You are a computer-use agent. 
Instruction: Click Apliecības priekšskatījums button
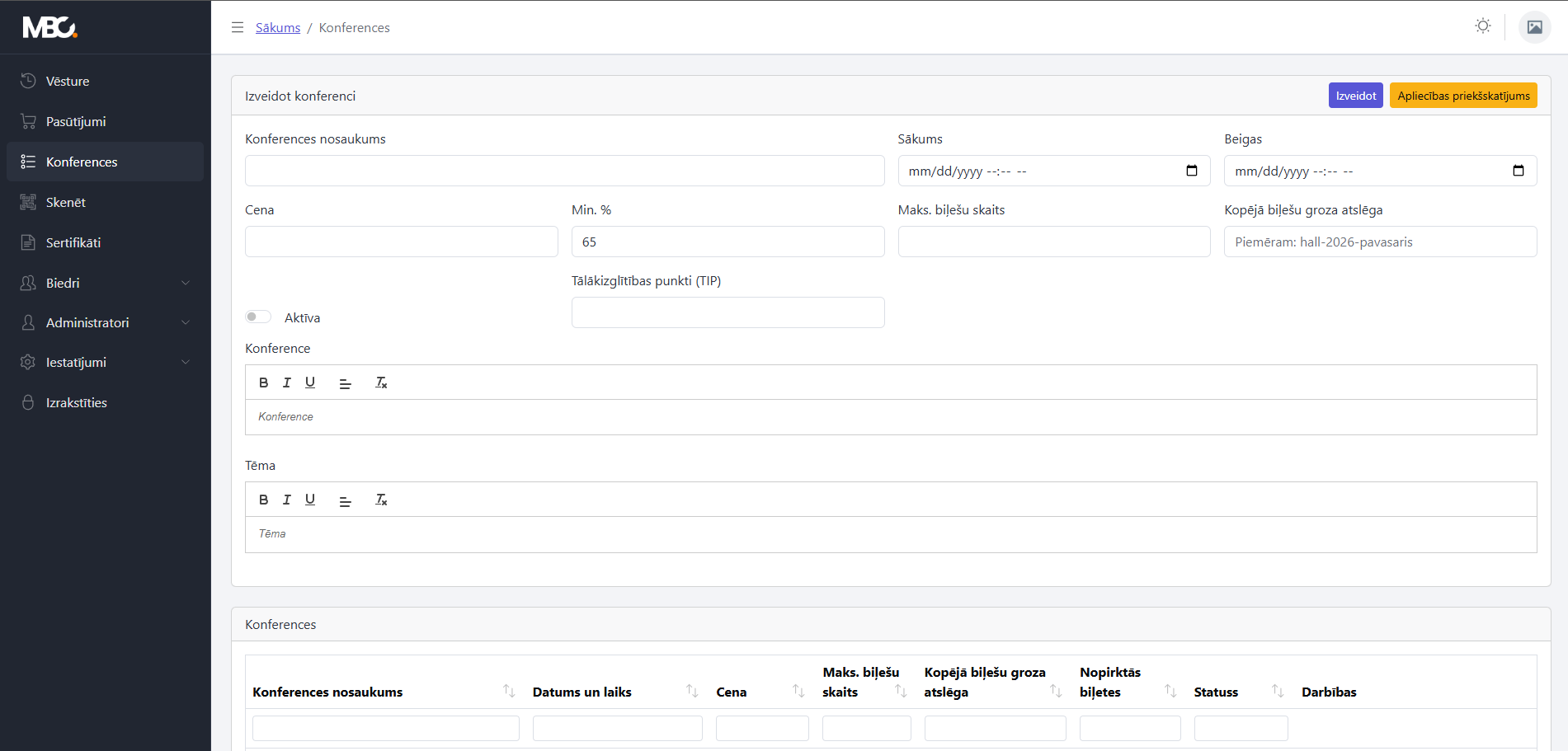(x=1463, y=96)
